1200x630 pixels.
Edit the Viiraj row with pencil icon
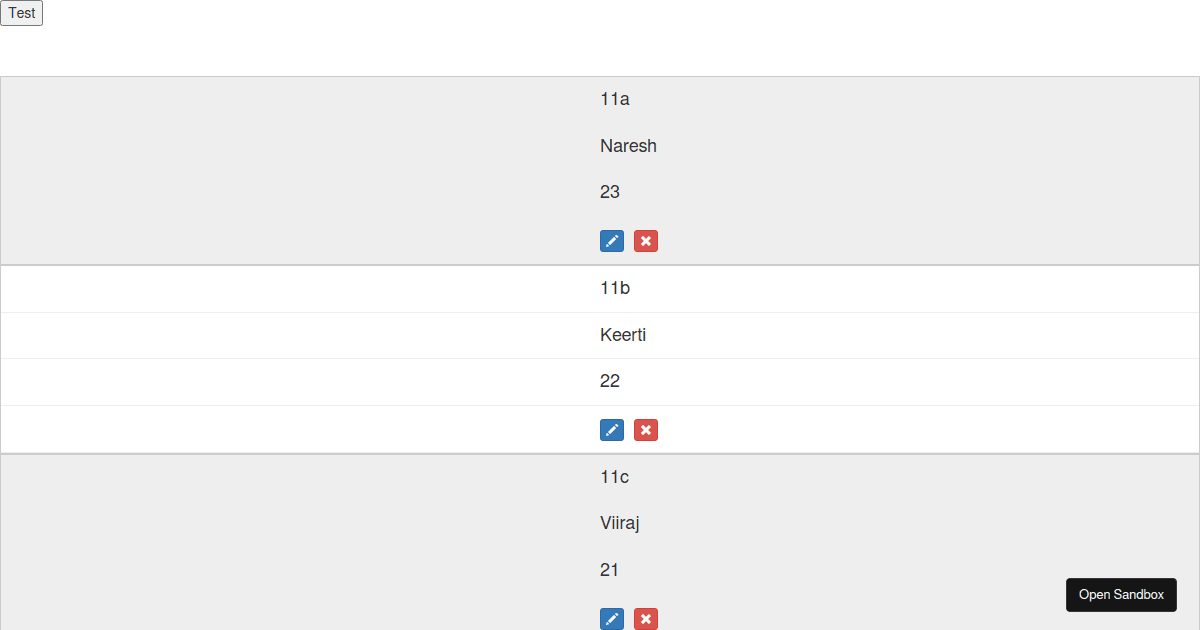coord(612,619)
